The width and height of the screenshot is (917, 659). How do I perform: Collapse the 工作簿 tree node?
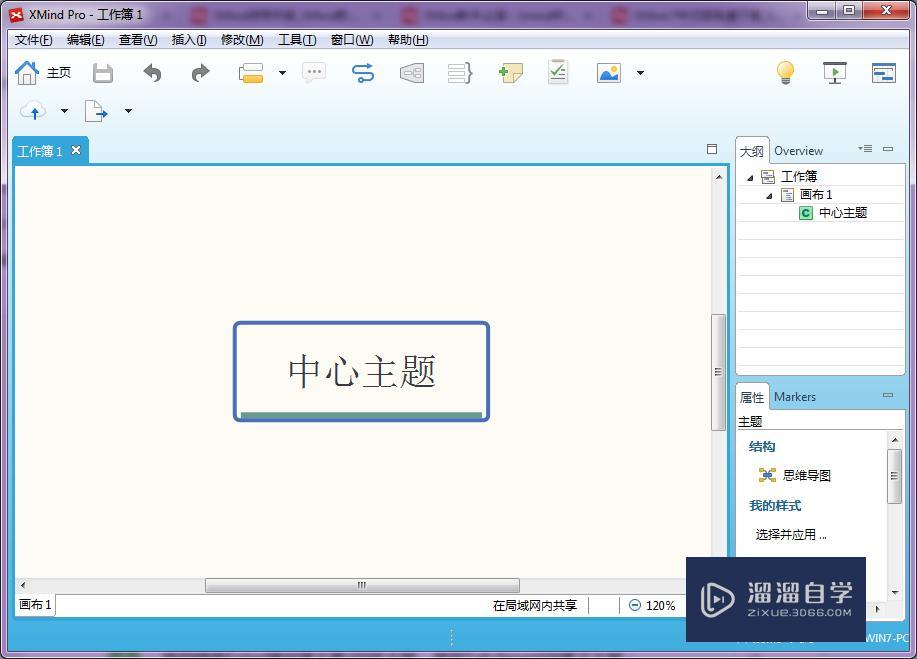tap(750, 178)
